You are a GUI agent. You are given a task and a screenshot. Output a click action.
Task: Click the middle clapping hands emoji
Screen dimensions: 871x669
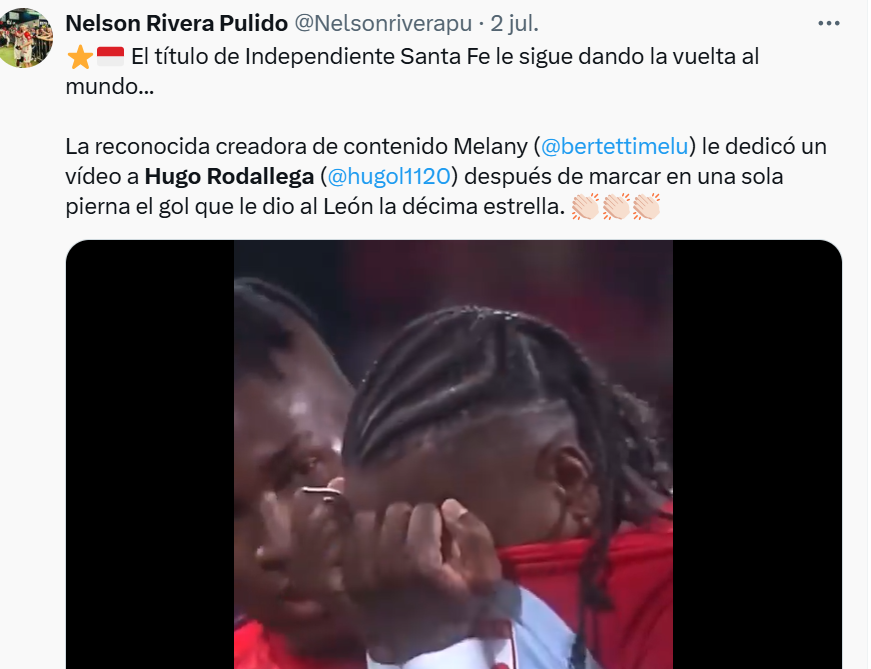tap(615, 207)
